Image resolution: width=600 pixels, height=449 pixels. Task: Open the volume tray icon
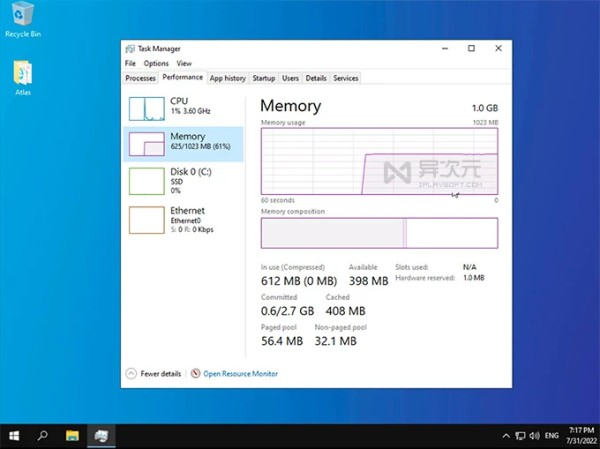point(534,436)
